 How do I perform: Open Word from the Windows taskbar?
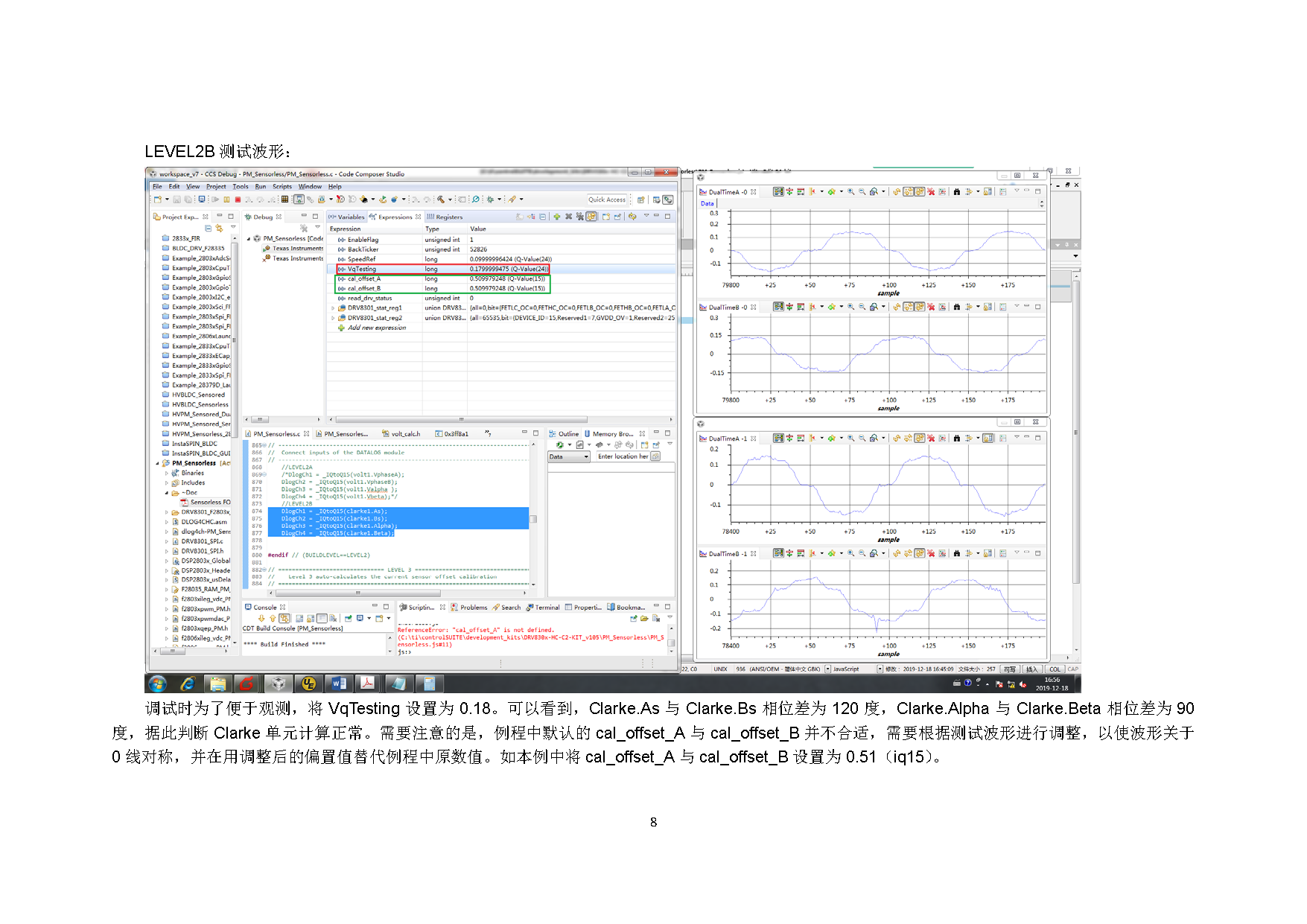click(338, 684)
